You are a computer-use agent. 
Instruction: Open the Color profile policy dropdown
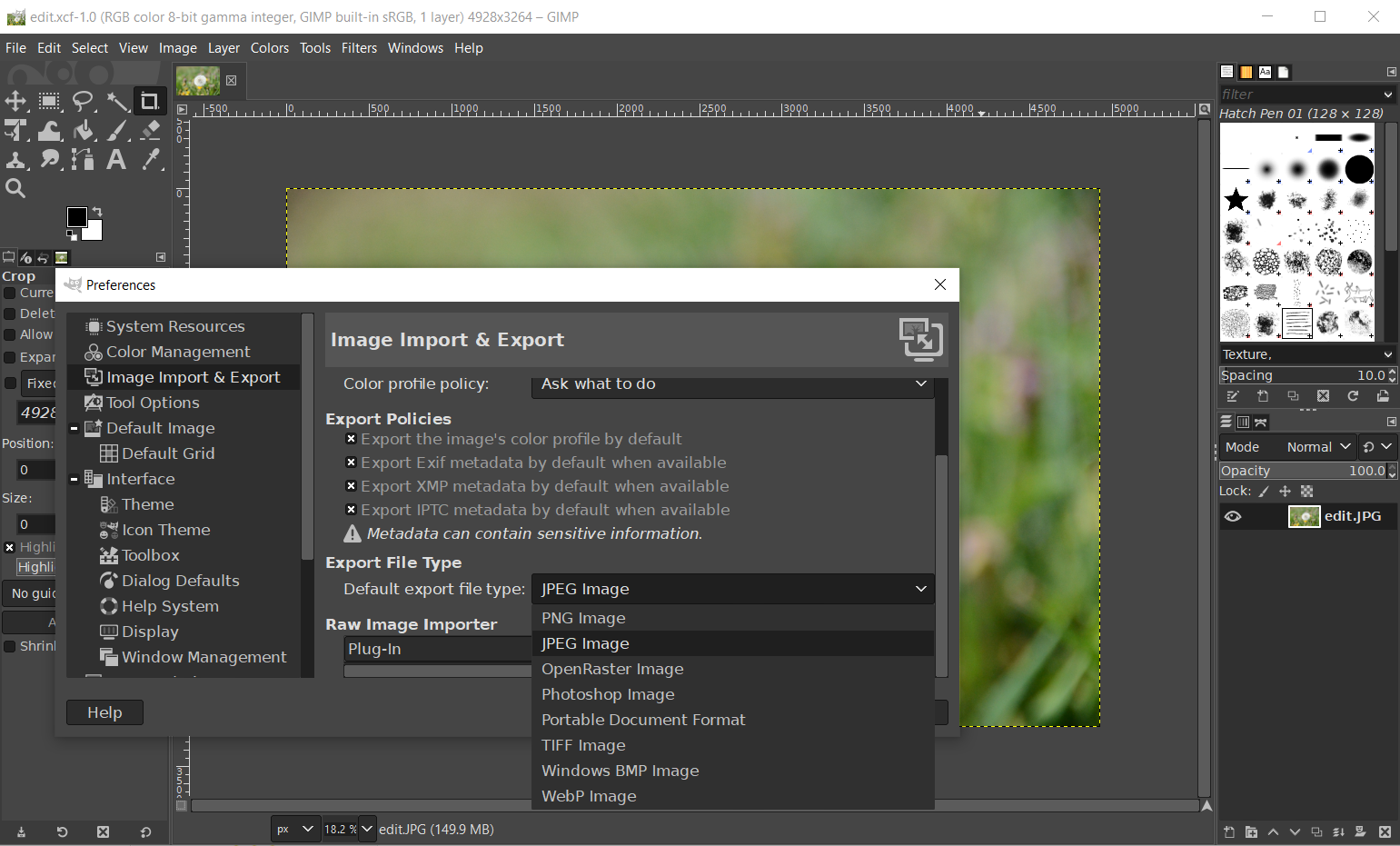(x=732, y=384)
